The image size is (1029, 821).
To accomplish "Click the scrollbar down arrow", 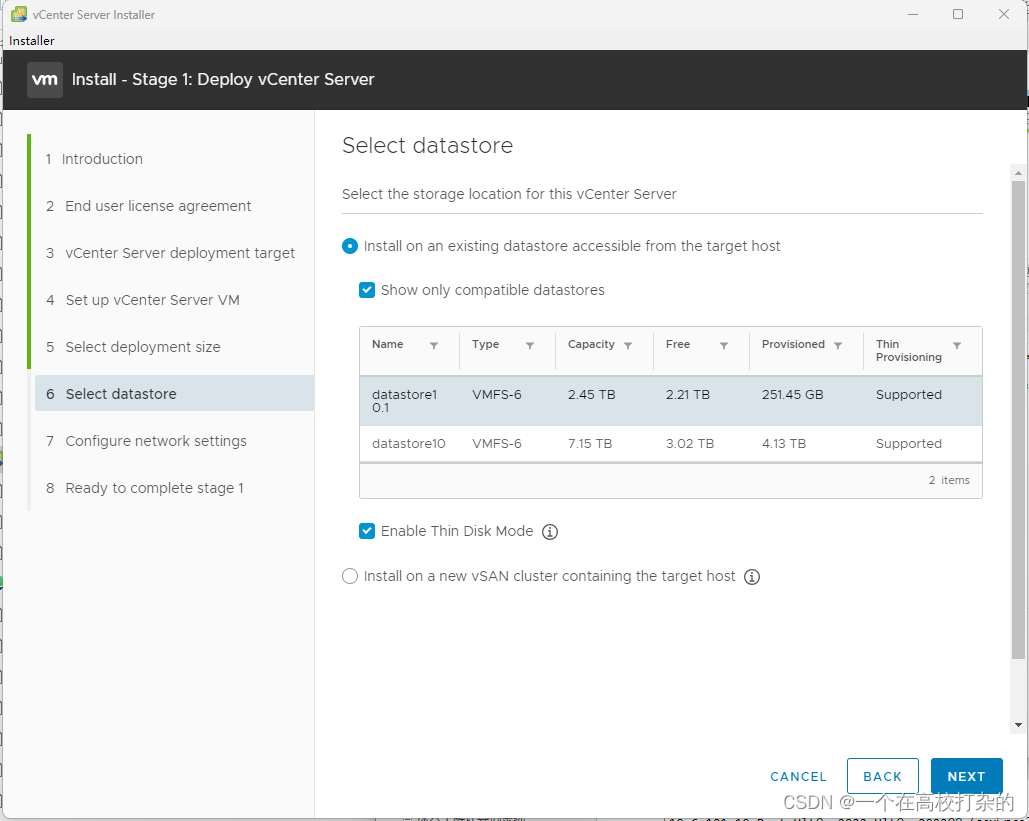I will pos(1018,725).
